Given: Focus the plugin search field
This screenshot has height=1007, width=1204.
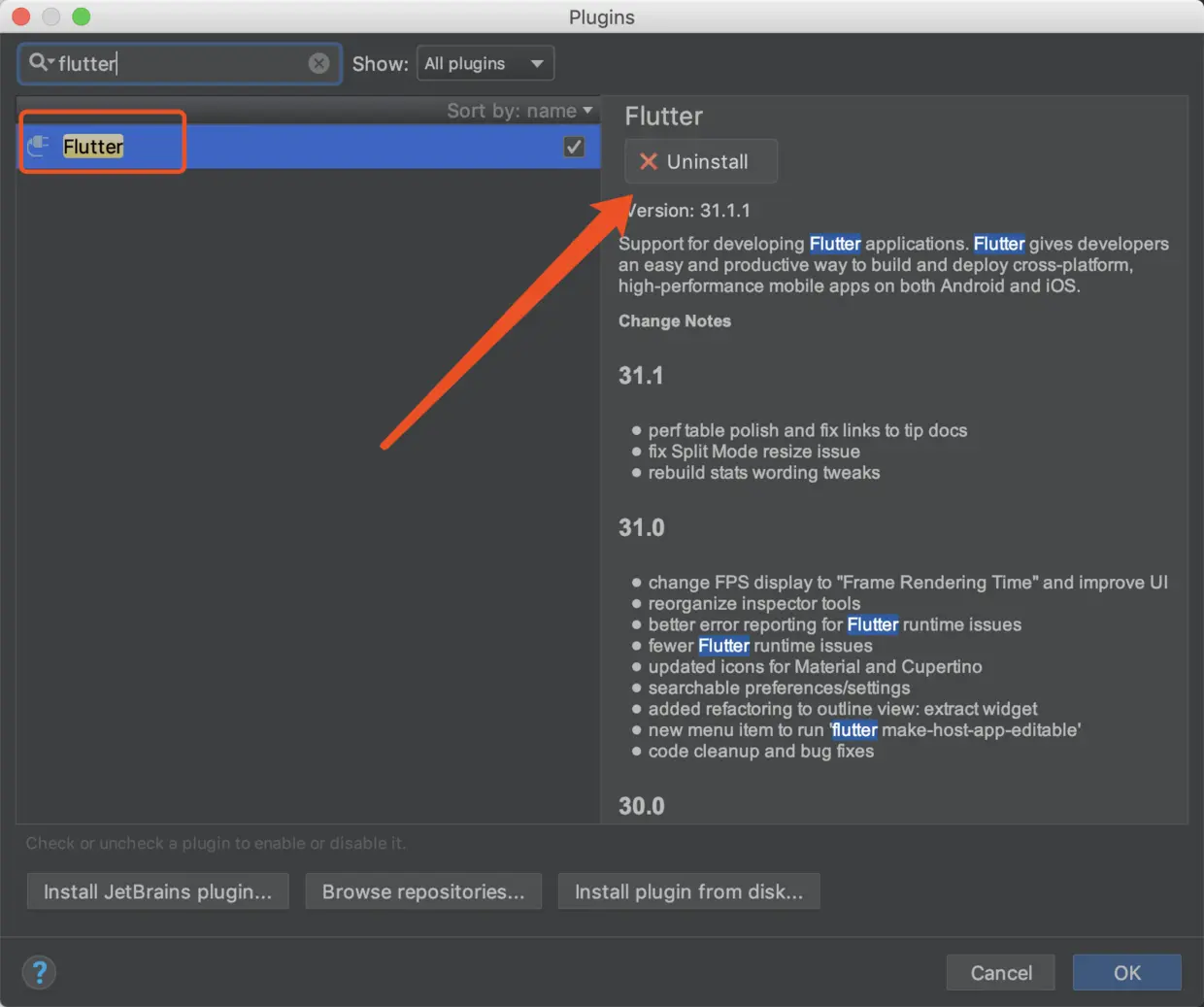Looking at the screenshot, I should click(180, 63).
